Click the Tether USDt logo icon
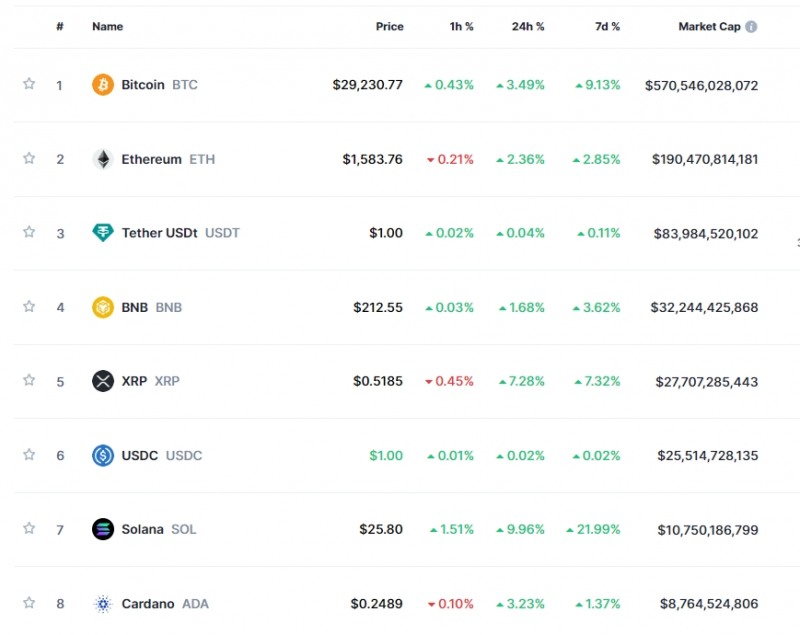This screenshot has width=800, height=635. 103,233
